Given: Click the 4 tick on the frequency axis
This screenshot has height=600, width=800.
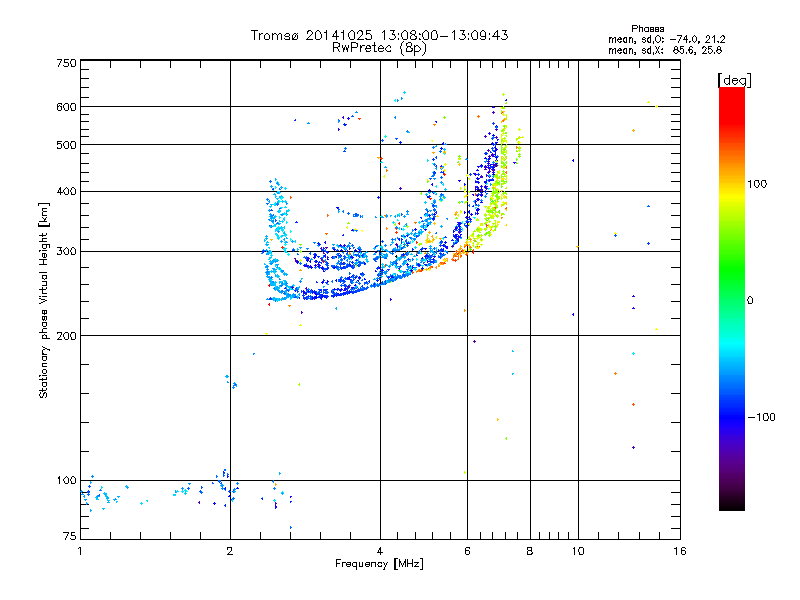Looking at the screenshot, I should [x=380, y=551].
